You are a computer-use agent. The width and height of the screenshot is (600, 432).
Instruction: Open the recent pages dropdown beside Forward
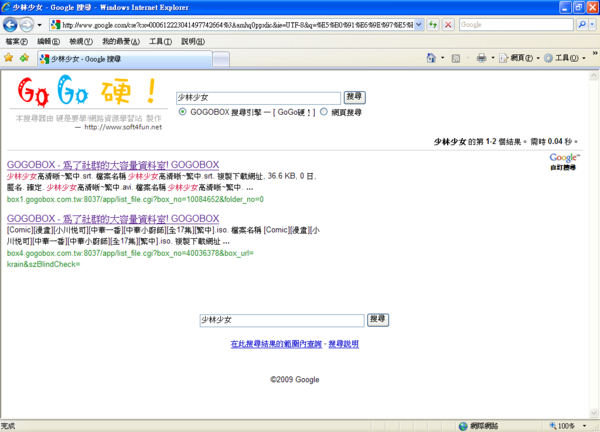(x=39, y=25)
